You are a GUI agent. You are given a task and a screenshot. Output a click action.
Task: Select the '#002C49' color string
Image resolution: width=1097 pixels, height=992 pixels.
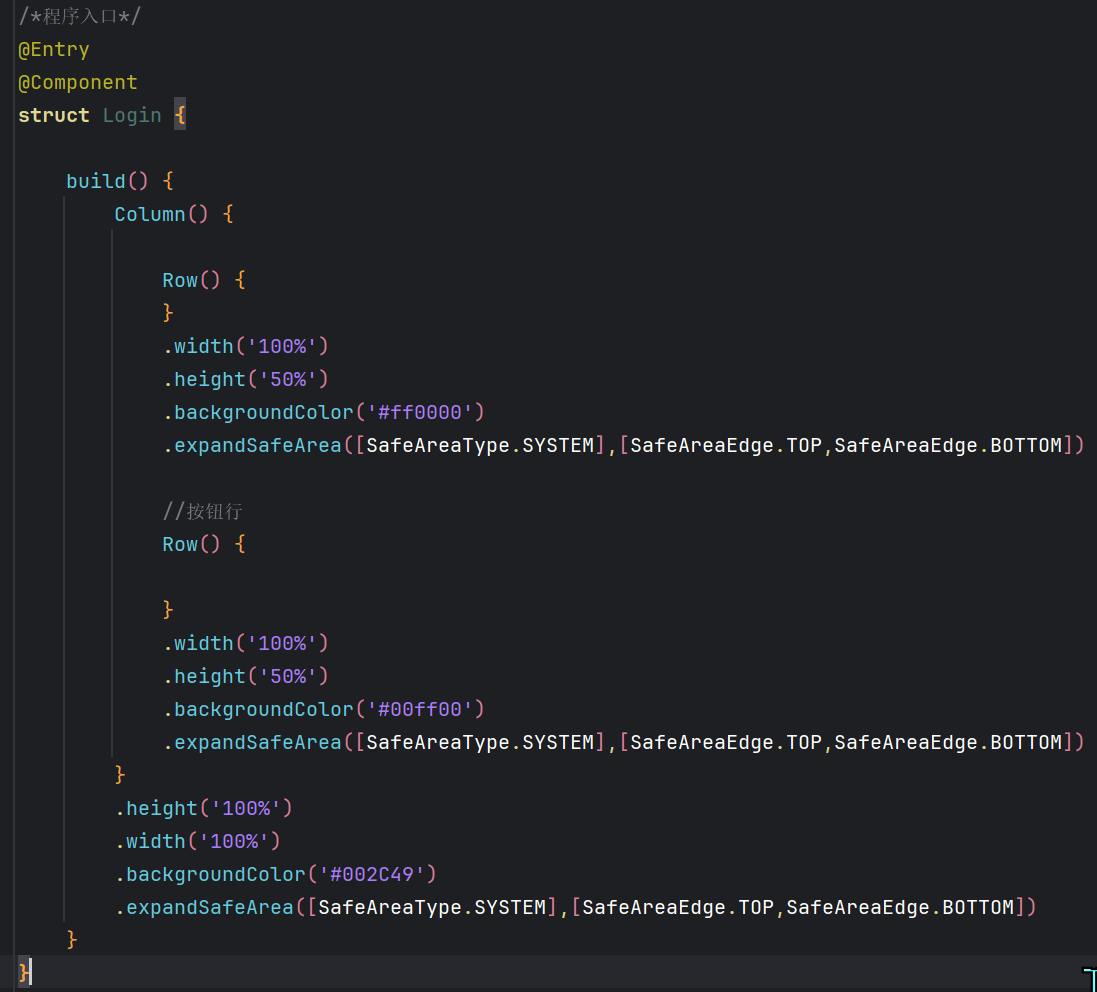point(371,874)
